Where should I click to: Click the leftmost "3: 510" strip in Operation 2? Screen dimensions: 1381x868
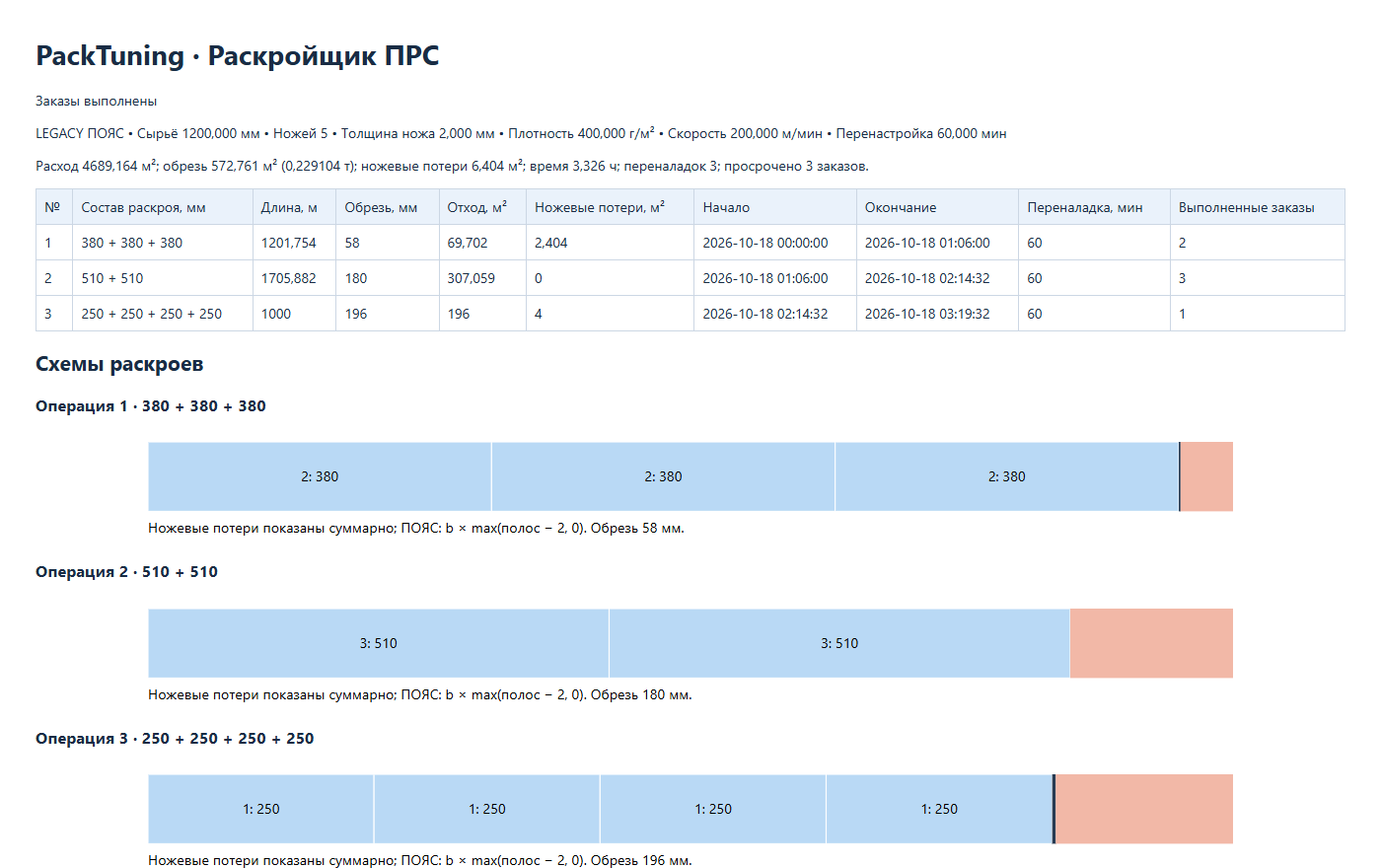pyautogui.click(x=379, y=643)
